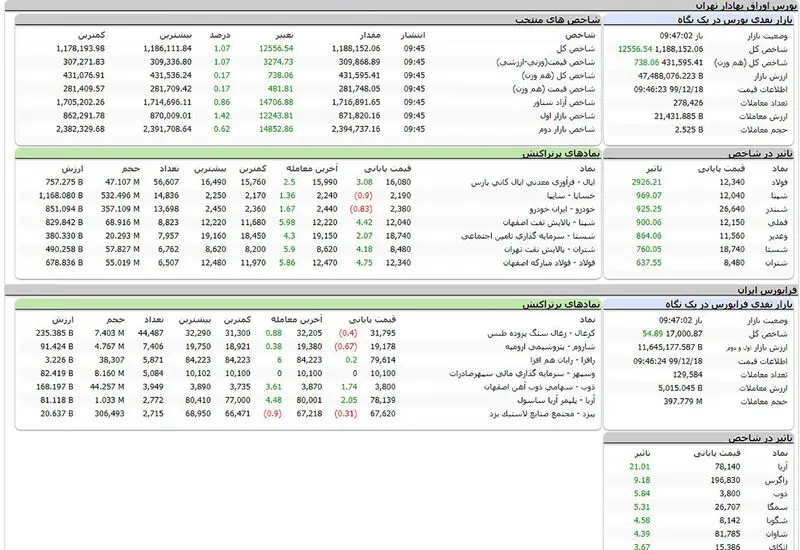The image size is (800, 550).
Task: Click the trade value '235.385 B' for کزغال
Action: tap(55, 333)
